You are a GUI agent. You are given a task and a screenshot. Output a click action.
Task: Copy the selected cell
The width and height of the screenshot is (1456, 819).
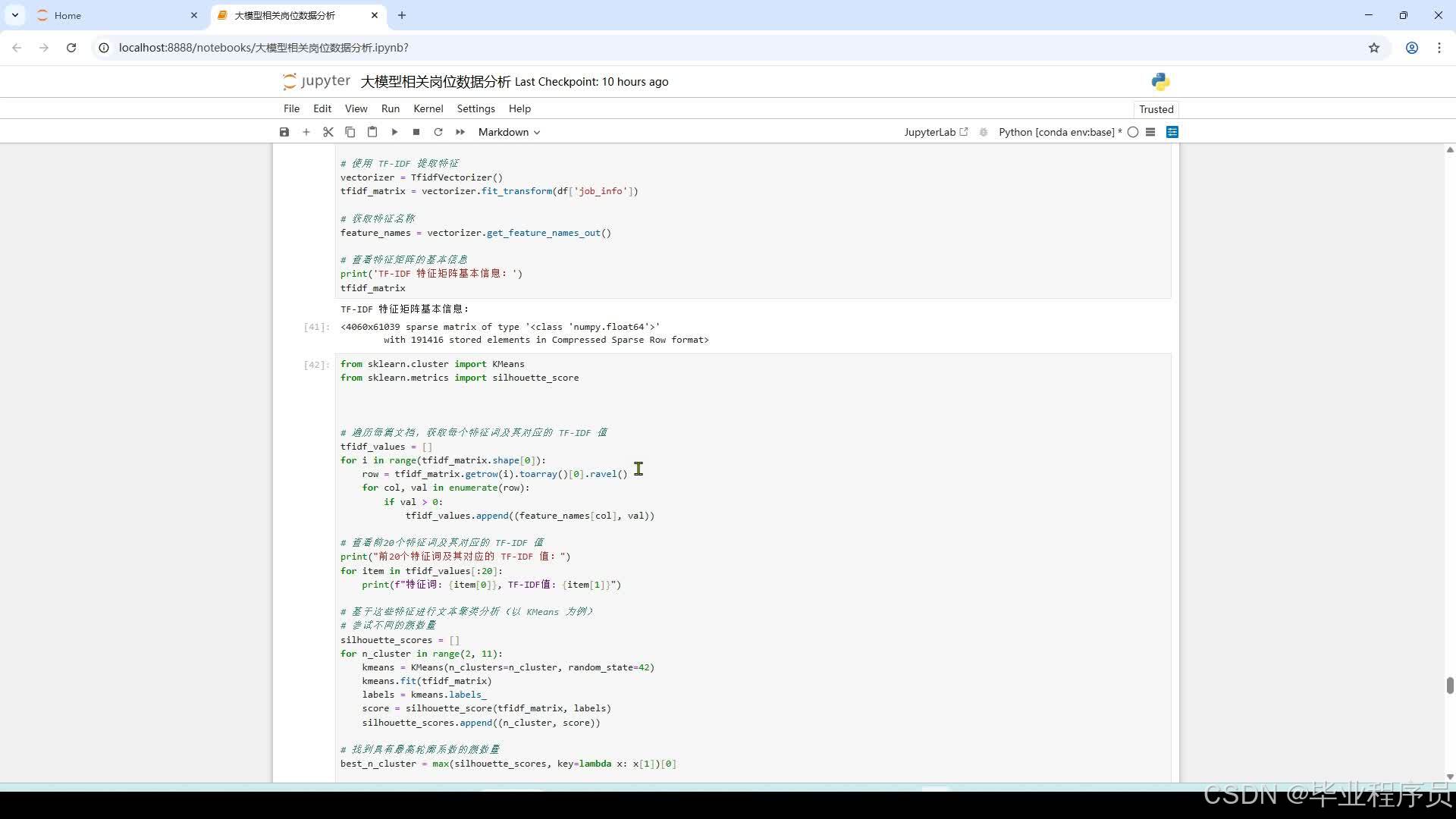coord(350,132)
